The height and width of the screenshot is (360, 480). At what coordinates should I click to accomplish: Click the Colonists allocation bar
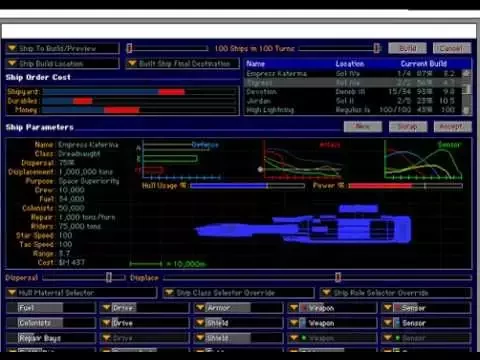tap(51, 323)
